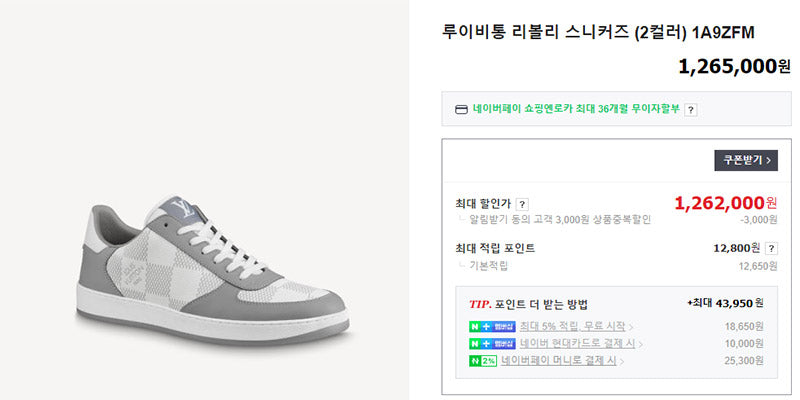Click the N+ membership badge for 5% 적립
Viewport: 800px width, 400px height.
[x=492, y=327]
